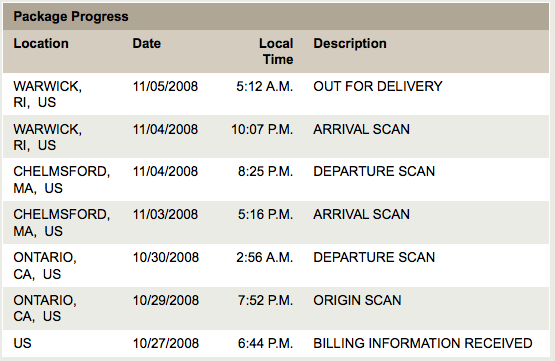Click the 10:07 P.M. time cell
555x361 pixels.
tap(262, 129)
